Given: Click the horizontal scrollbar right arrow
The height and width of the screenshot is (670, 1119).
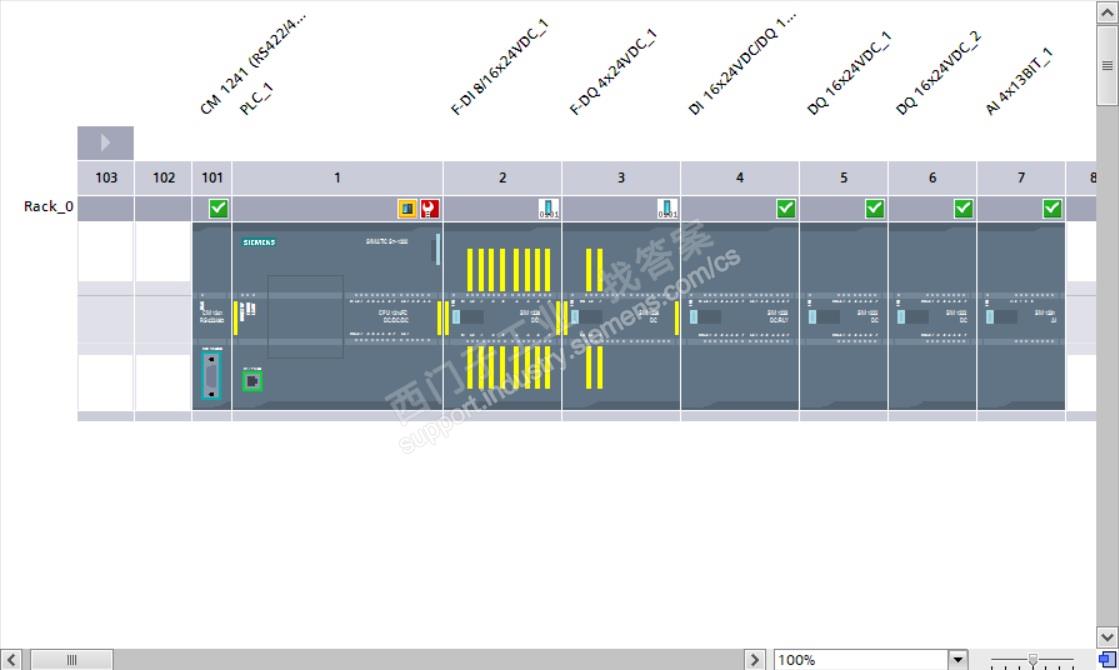Looking at the screenshot, I should [754, 659].
